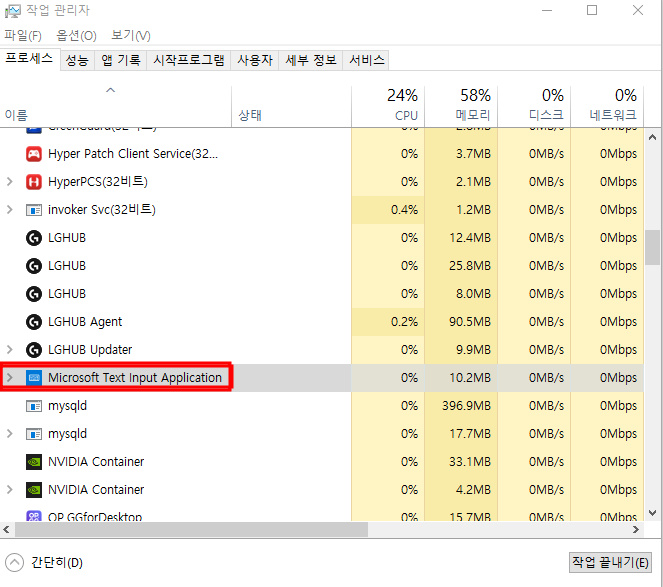Click the vertical scrollbar up arrow
Viewport: 663px width, 587px height.
[x=652, y=137]
